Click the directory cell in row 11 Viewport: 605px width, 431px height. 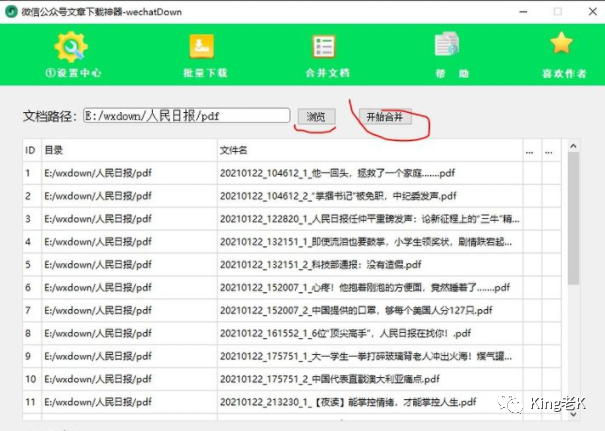[x=129, y=402]
